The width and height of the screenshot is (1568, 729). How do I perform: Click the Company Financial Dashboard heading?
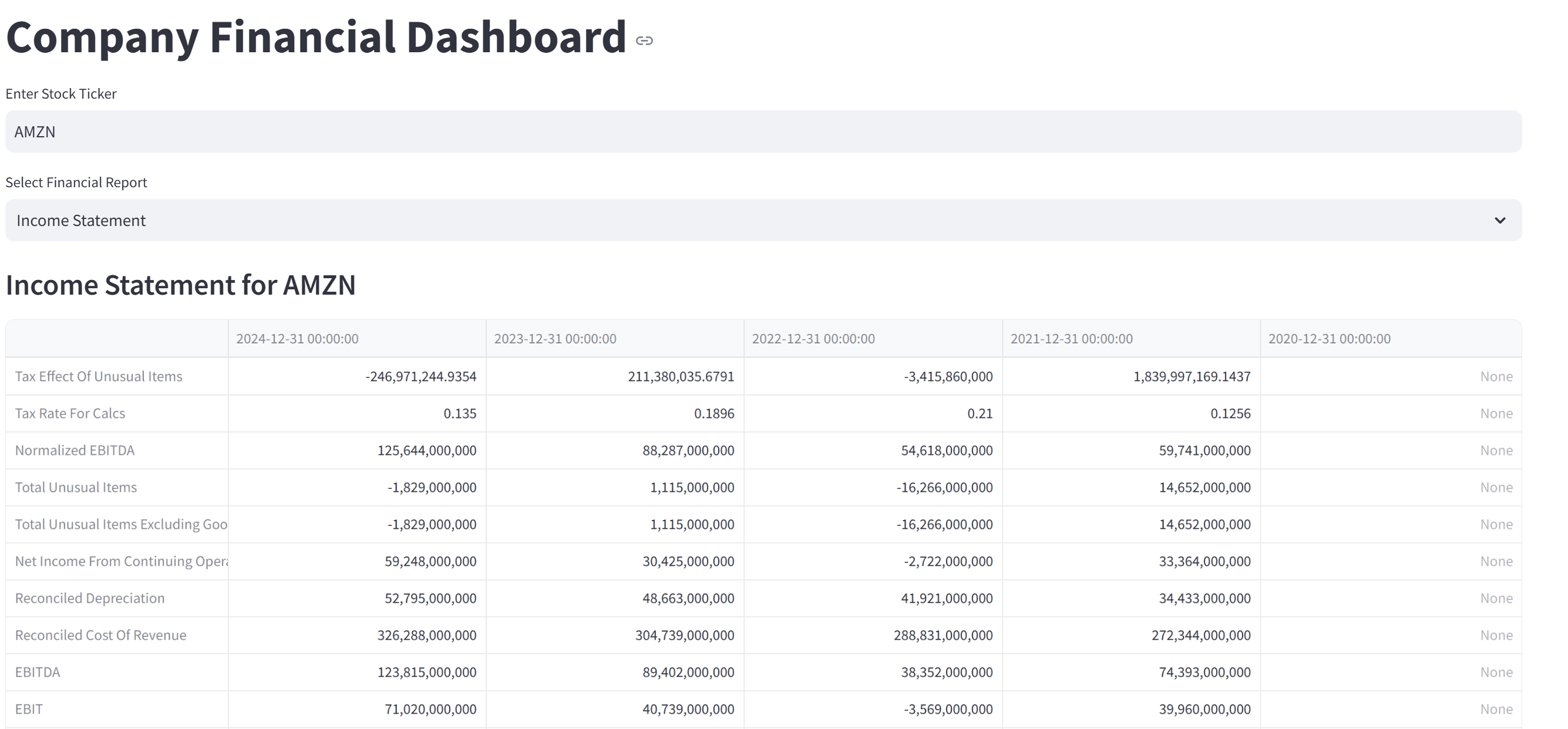[x=316, y=38]
